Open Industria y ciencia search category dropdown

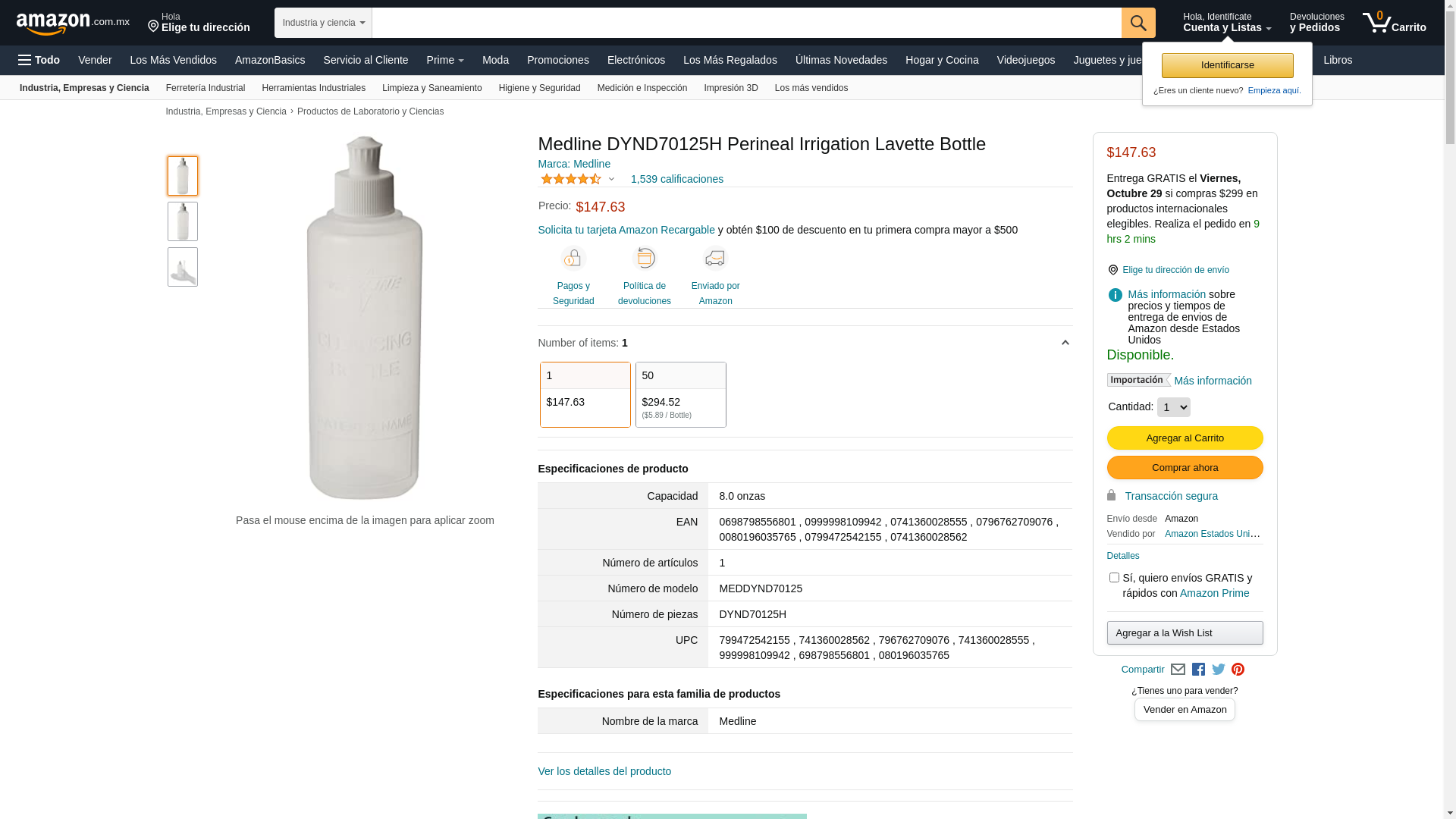(323, 23)
